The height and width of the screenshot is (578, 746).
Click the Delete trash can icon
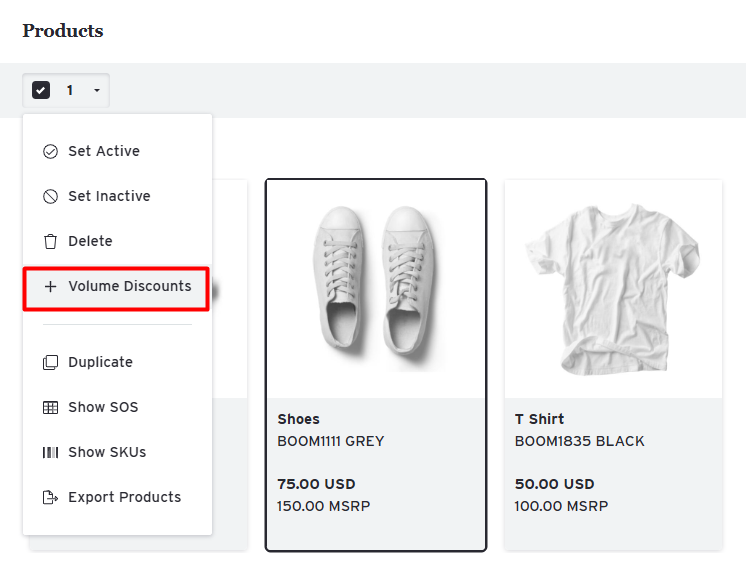tap(50, 242)
